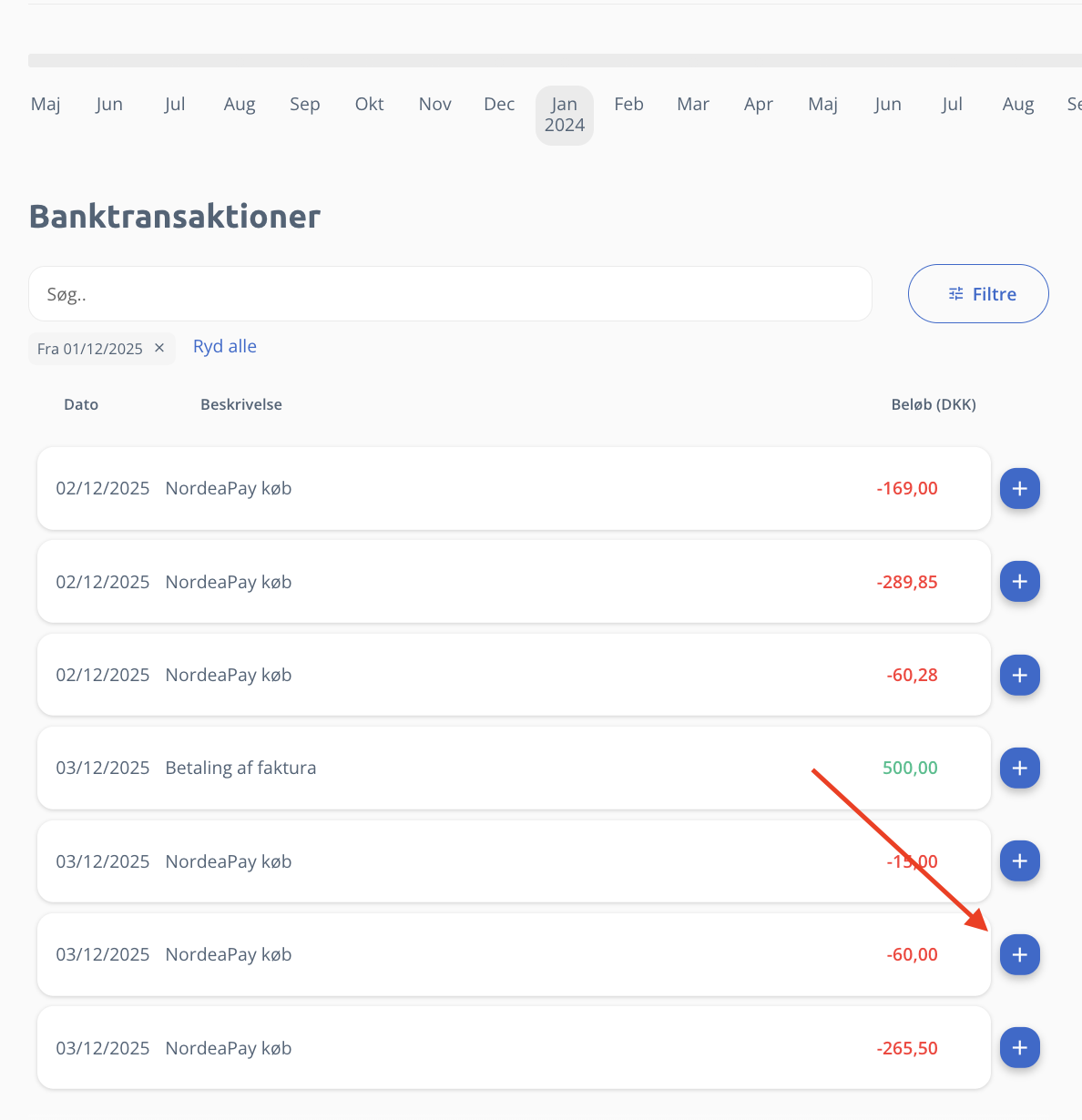This screenshot has width=1082, height=1120.
Task: Click plus icon for -265,50 transaction
Action: (x=1019, y=1048)
